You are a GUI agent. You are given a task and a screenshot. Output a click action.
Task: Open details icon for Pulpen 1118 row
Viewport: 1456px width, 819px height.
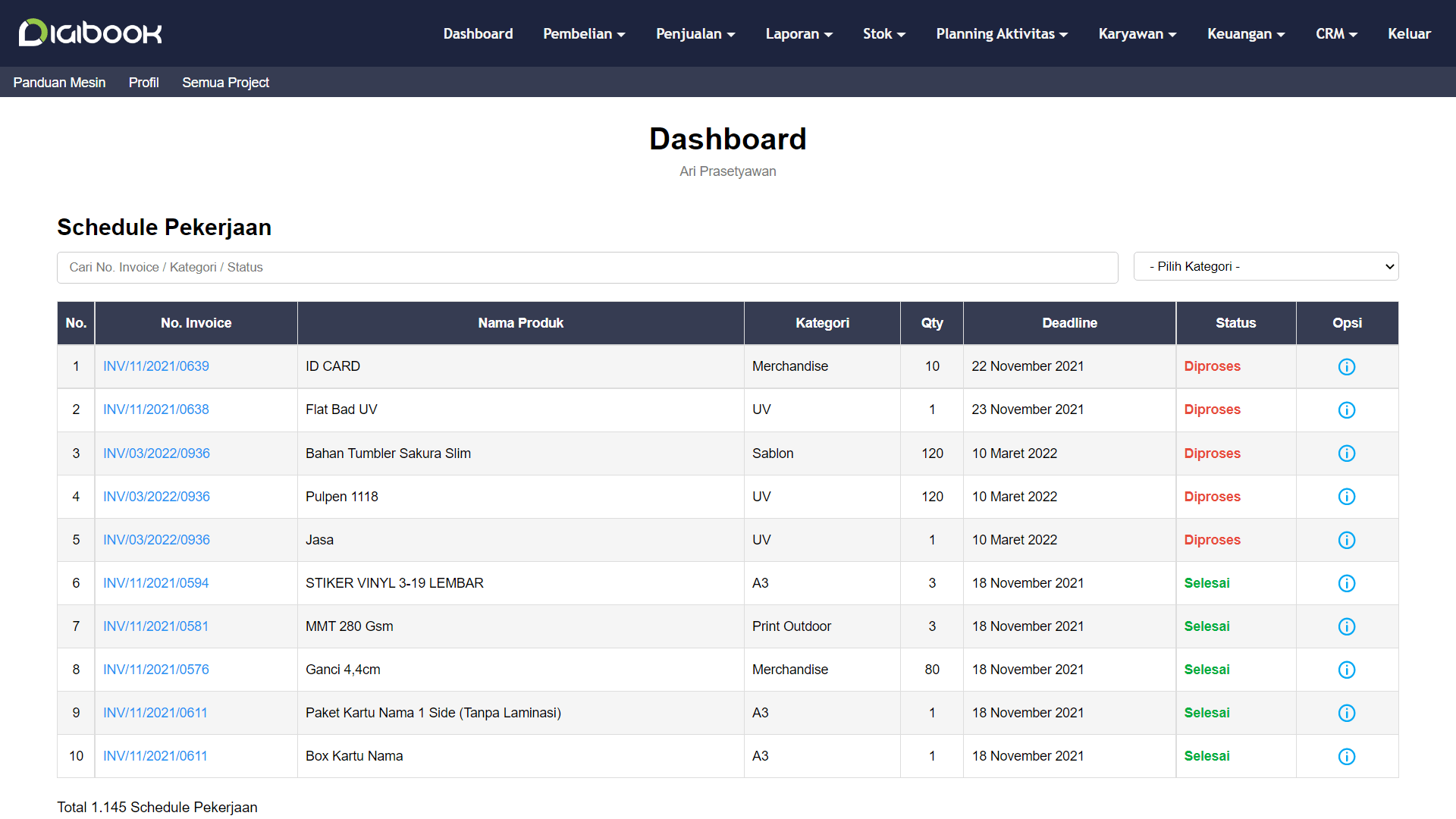click(1347, 497)
